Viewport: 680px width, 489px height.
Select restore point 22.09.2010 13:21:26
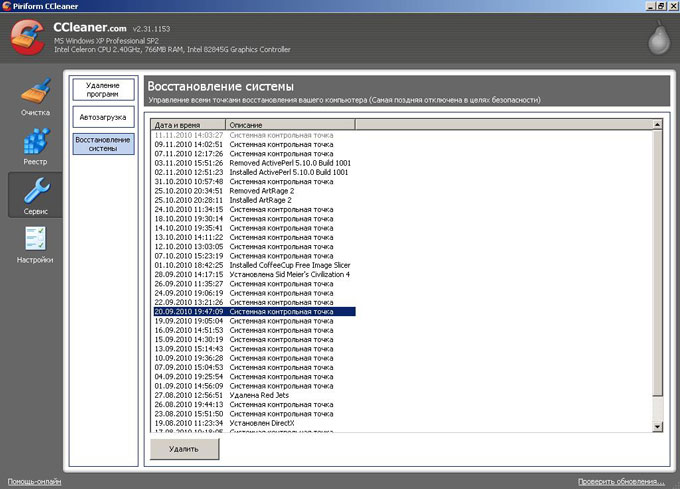pyautogui.click(x=255, y=303)
